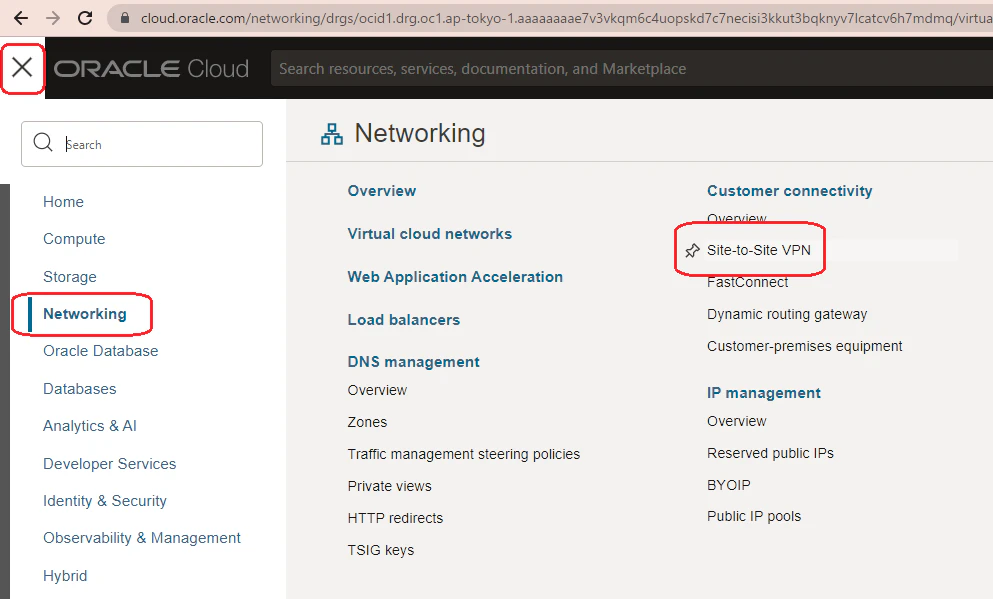Click the Customer connectivity heading link
This screenshot has height=599, width=993.
click(790, 191)
